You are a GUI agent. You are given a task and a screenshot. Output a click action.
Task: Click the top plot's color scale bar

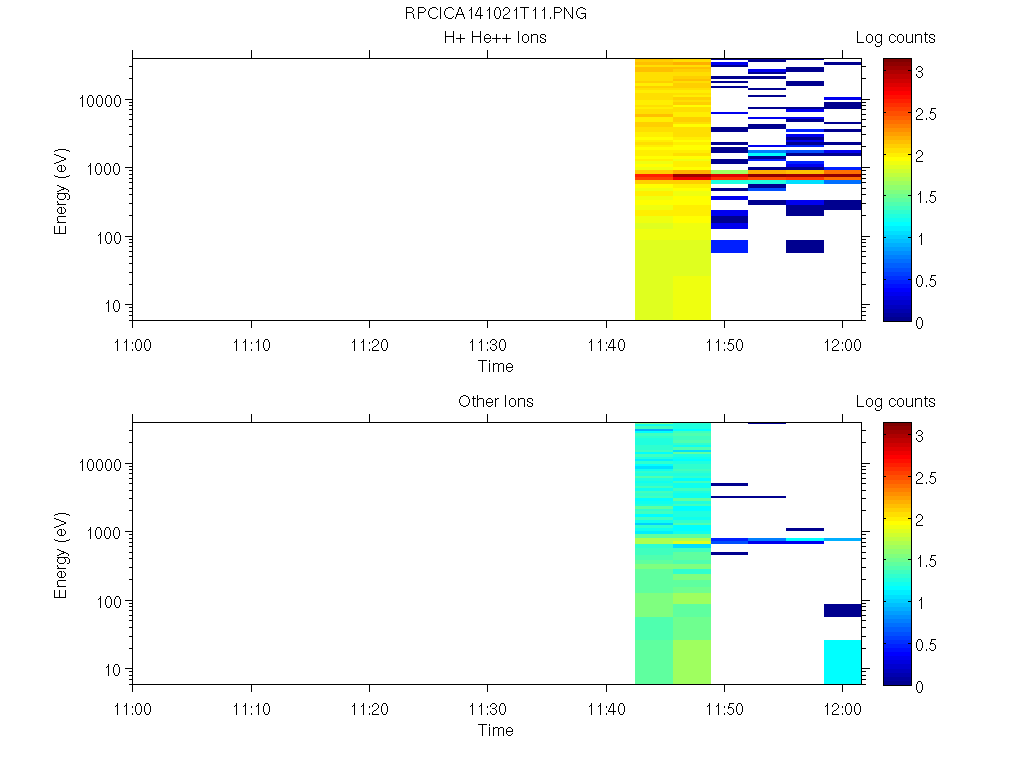[x=897, y=189]
